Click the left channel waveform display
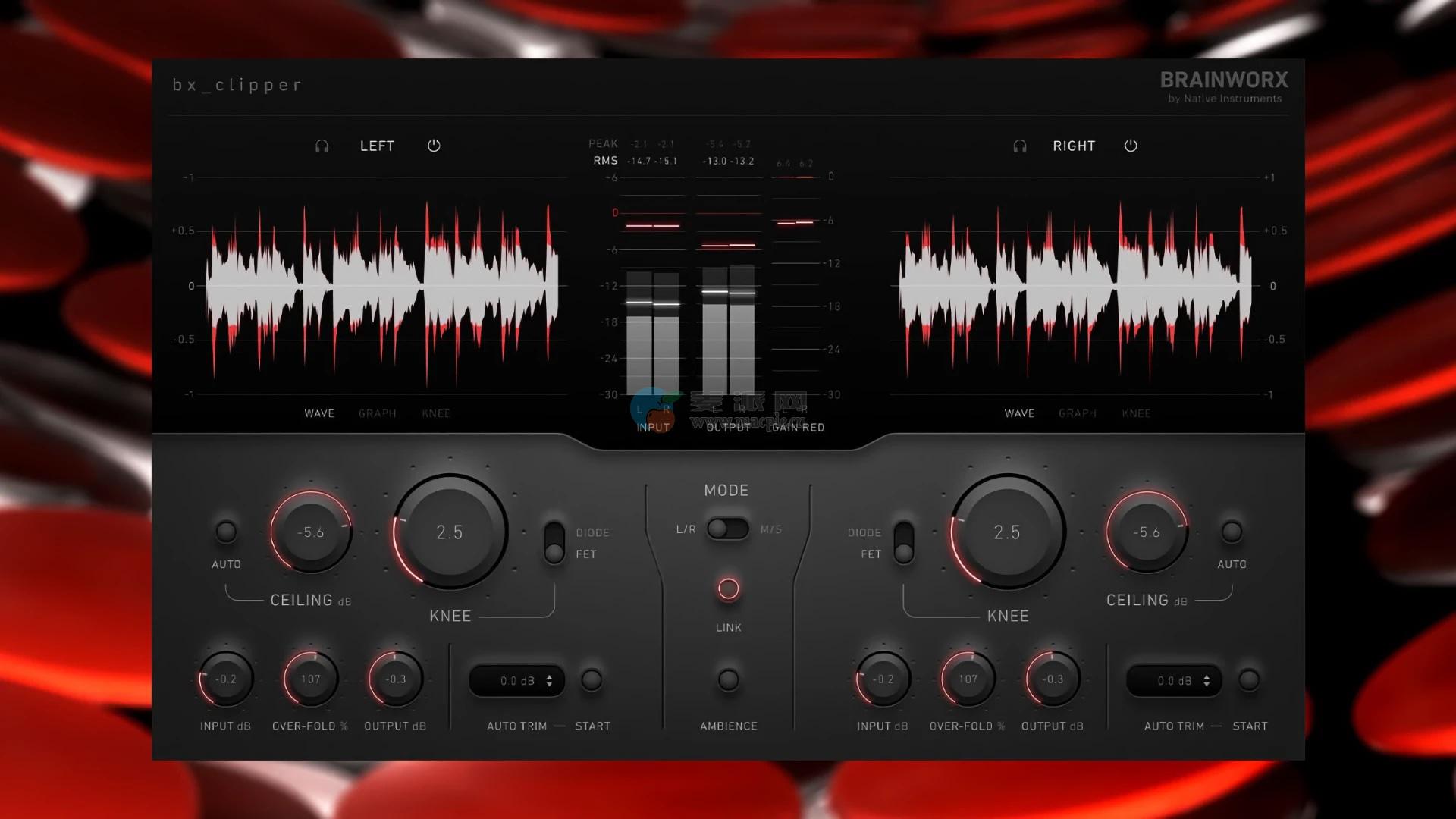This screenshot has height=819, width=1456. 382,286
